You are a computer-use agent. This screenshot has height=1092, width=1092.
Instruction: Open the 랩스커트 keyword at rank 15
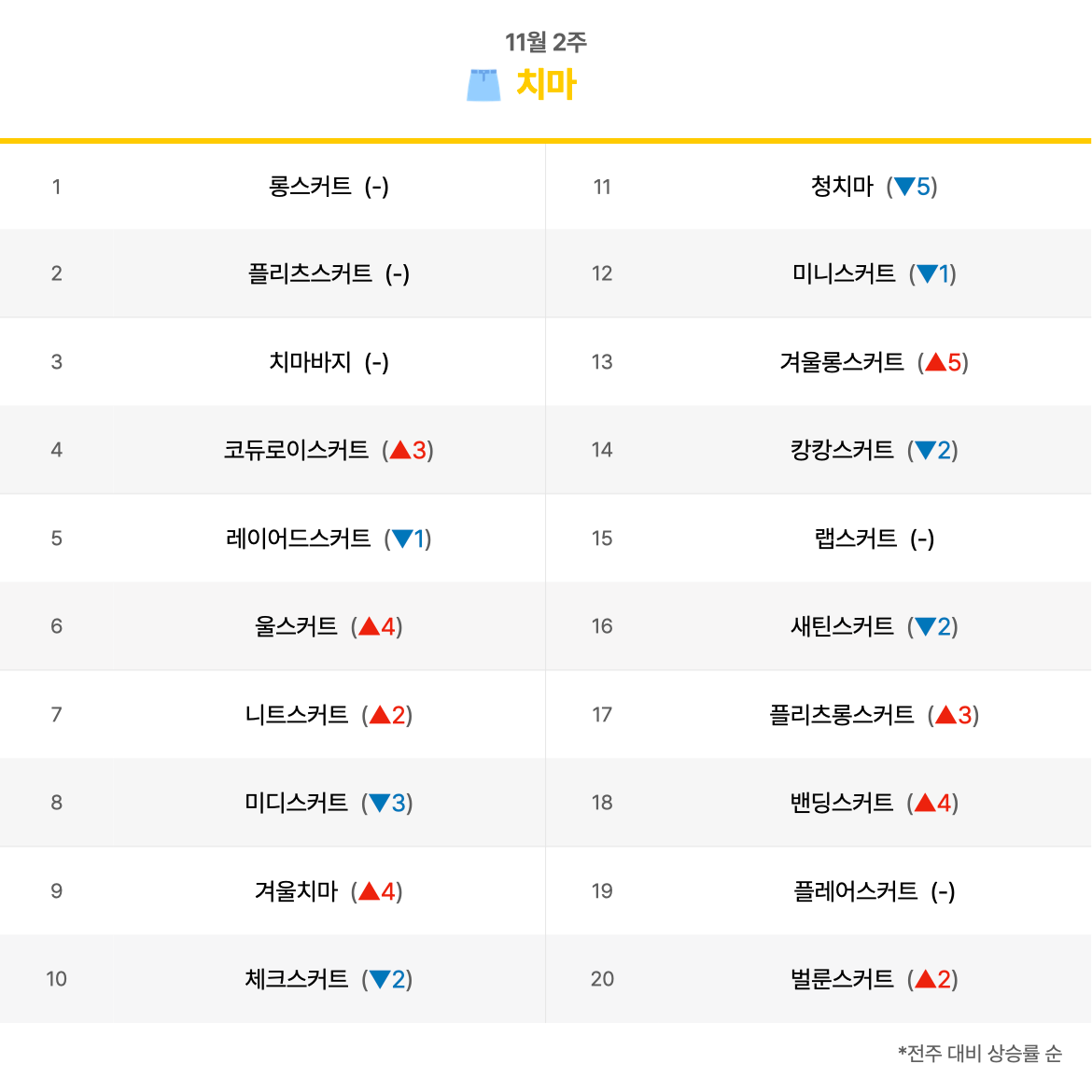[x=855, y=539]
